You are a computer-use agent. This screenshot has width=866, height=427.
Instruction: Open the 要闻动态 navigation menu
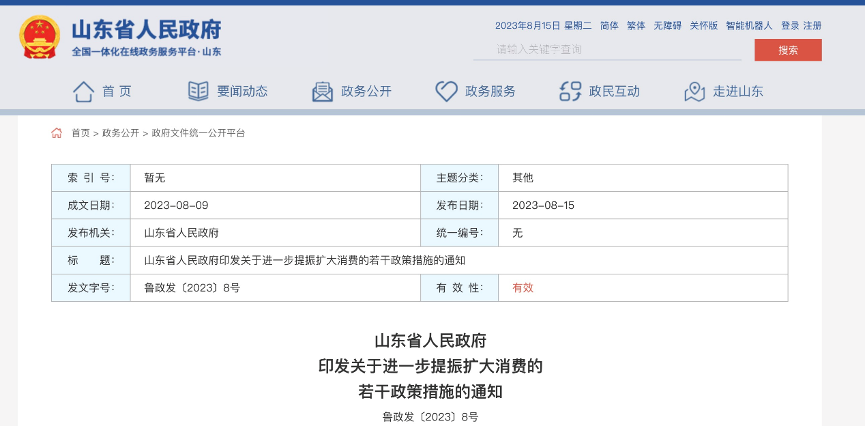242,91
